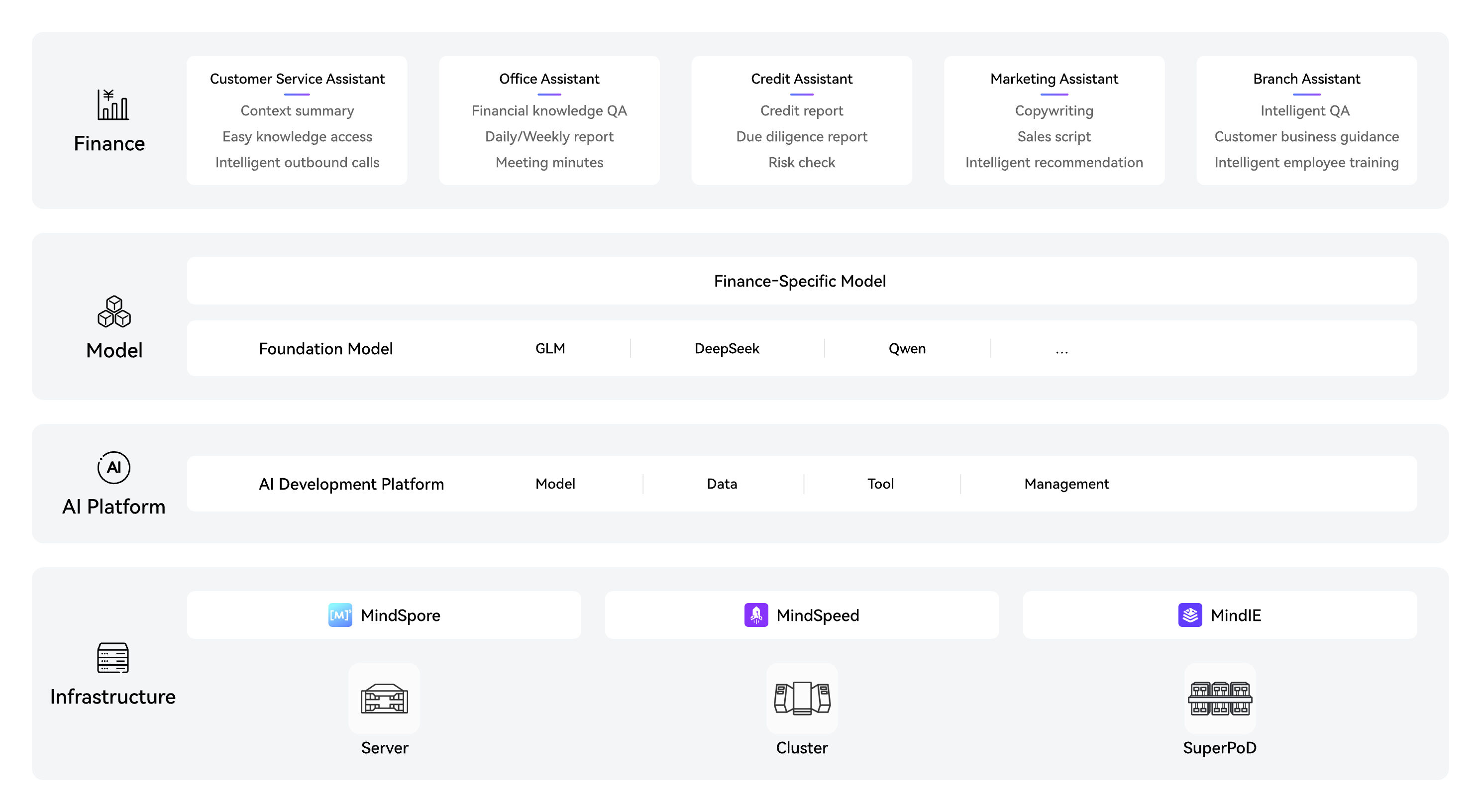Click the Finance-Specific Model bar
Screen dimensions: 1481x812
(801, 281)
